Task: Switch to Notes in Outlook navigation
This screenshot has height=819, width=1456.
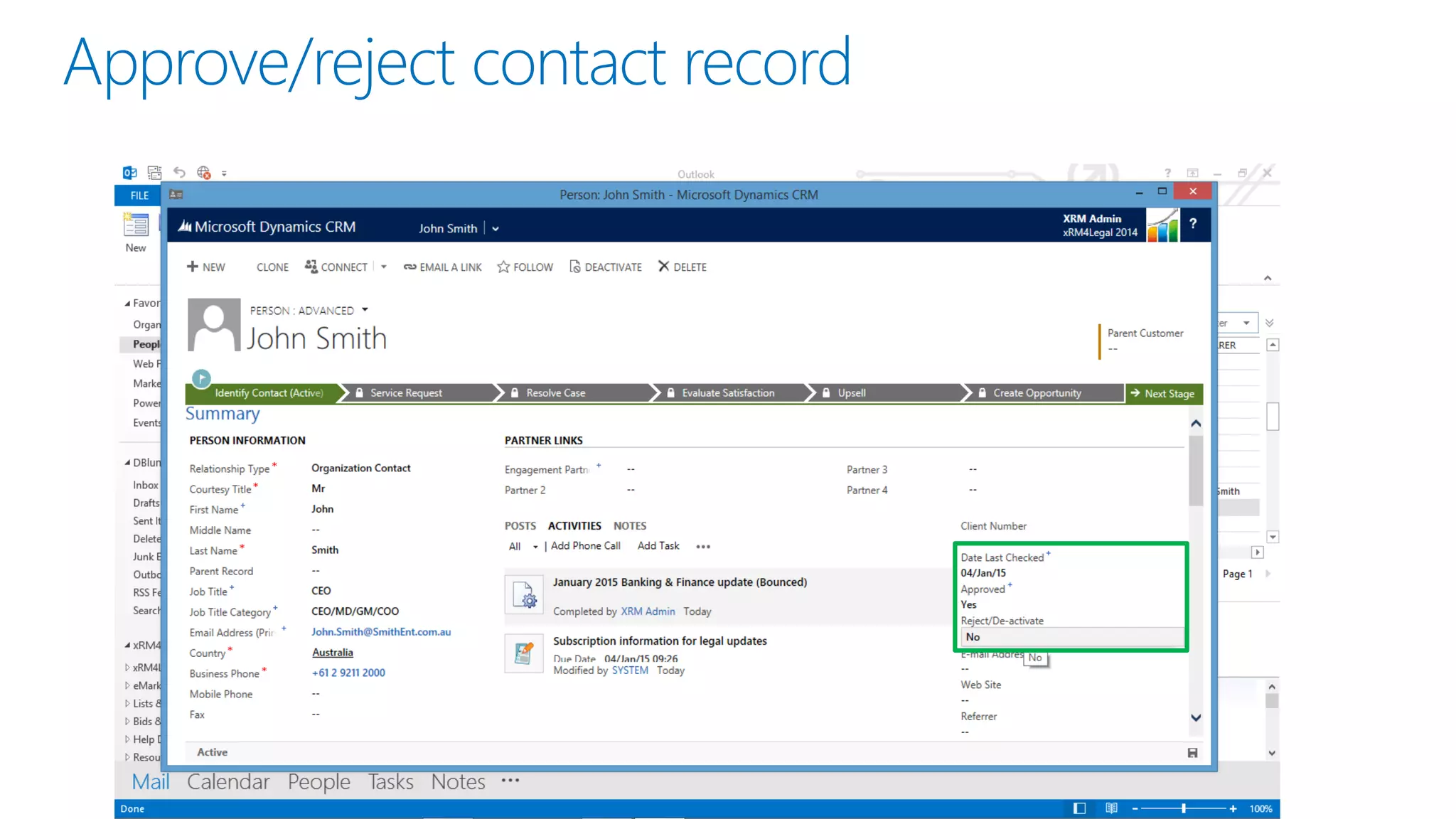Action: pyautogui.click(x=458, y=782)
